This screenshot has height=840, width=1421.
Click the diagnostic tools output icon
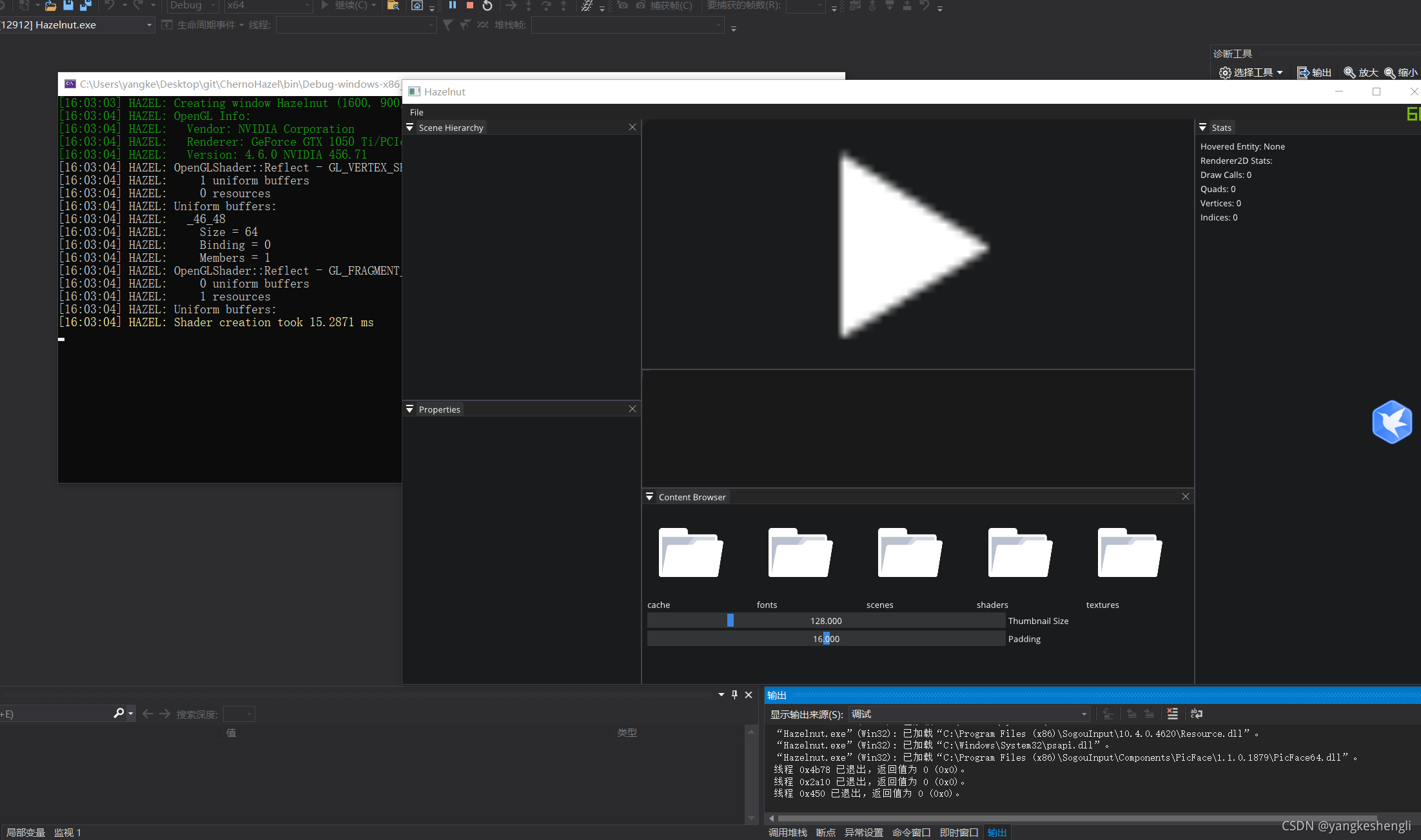1303,72
